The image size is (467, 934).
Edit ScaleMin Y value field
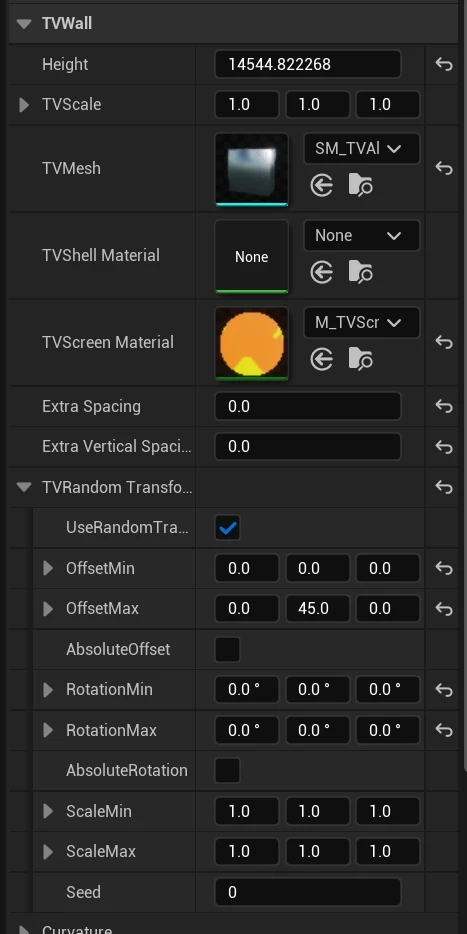317,811
